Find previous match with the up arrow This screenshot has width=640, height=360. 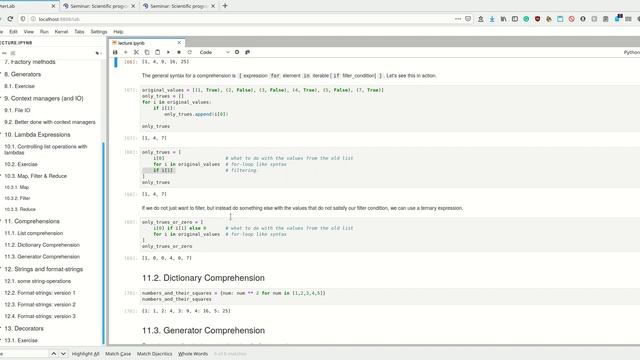coord(53,353)
